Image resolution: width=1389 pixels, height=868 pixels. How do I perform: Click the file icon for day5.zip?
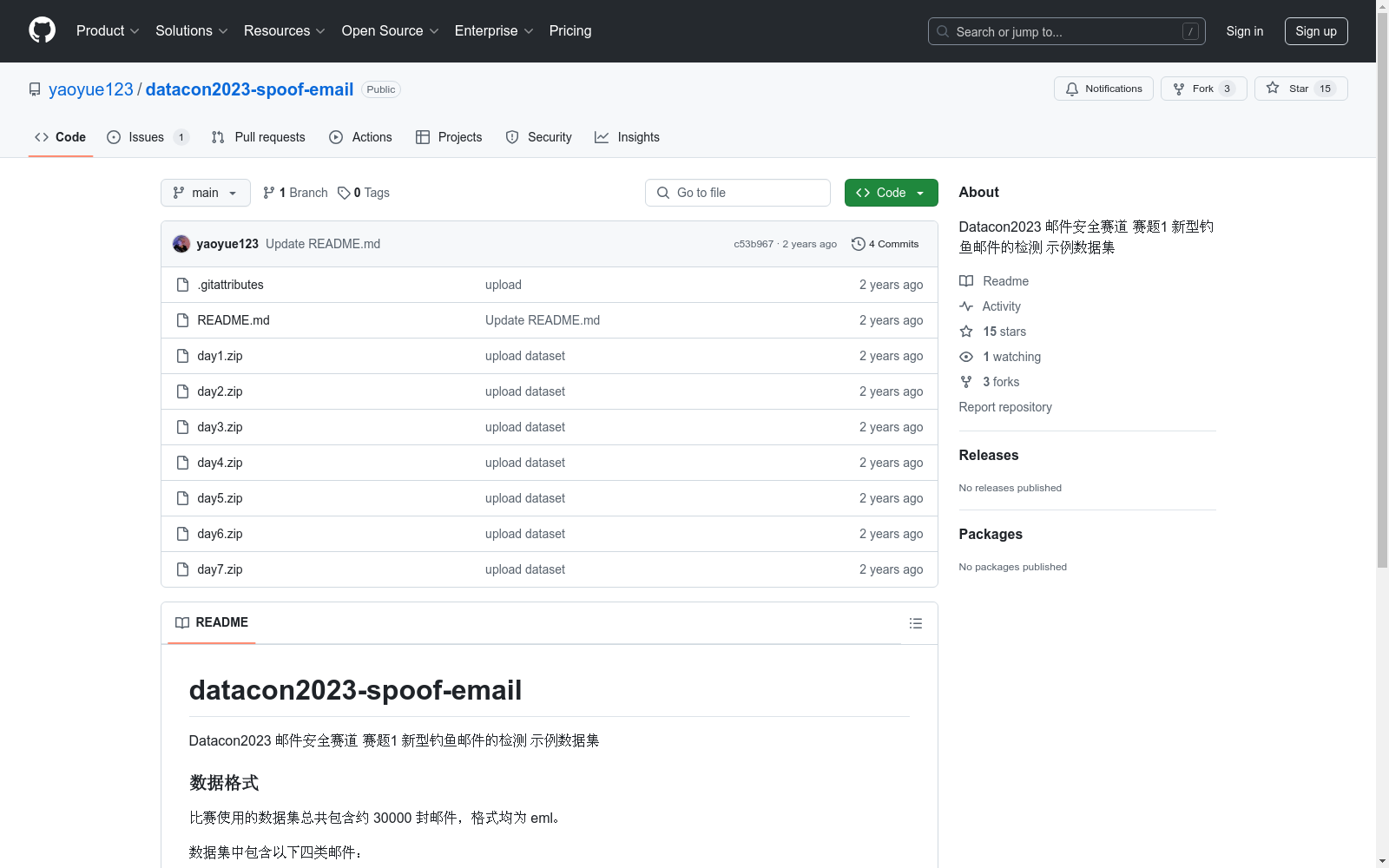(182, 498)
